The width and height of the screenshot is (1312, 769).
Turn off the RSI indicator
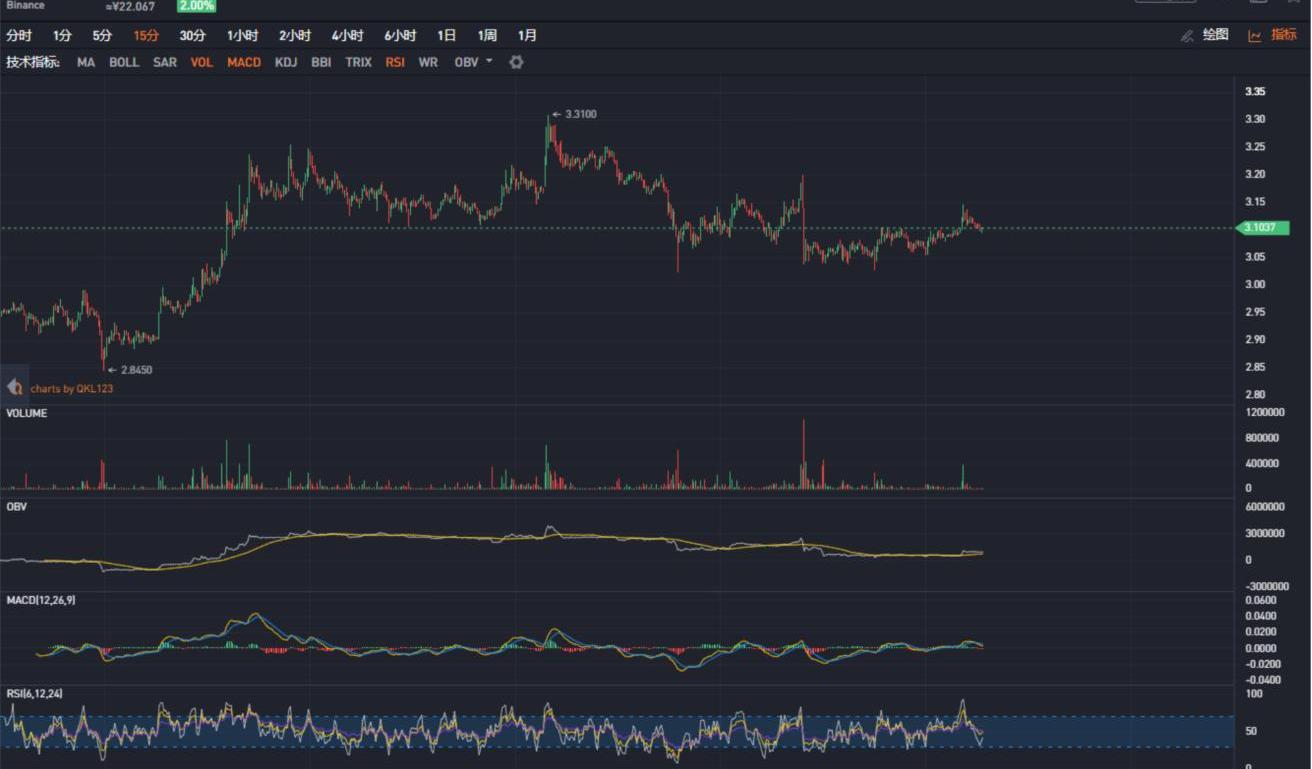point(395,62)
